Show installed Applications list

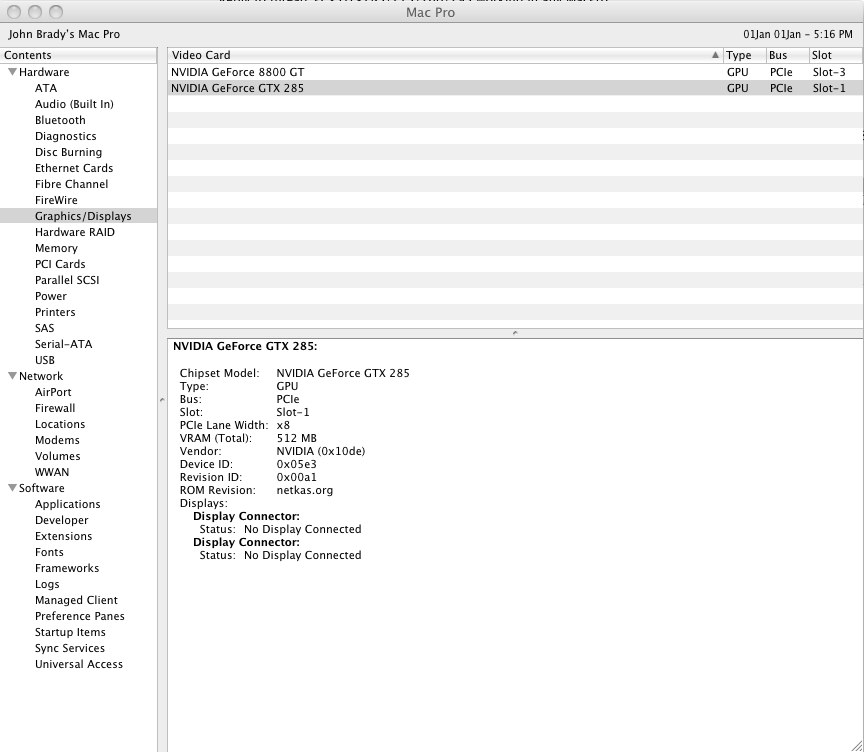67,504
